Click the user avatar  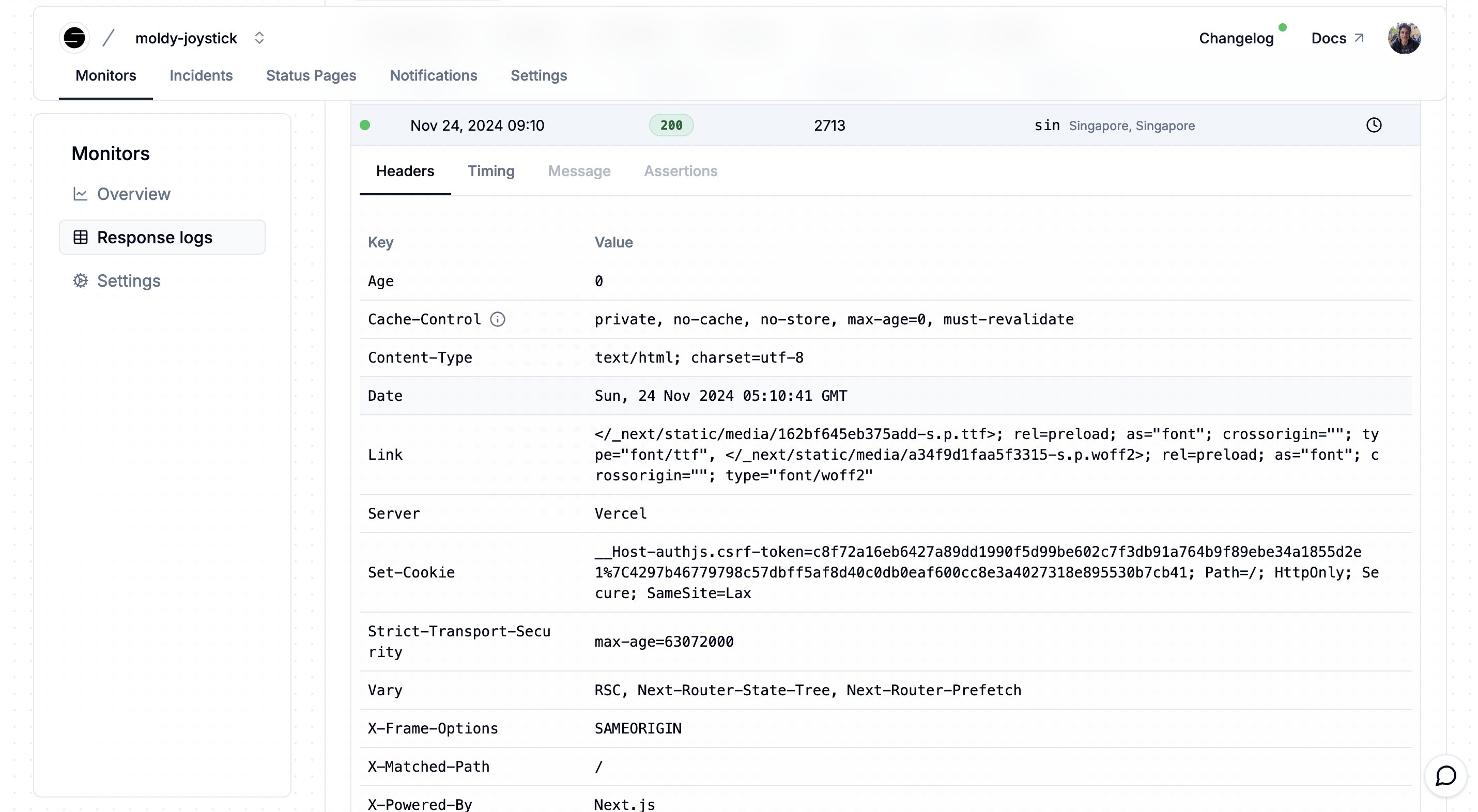pos(1404,38)
